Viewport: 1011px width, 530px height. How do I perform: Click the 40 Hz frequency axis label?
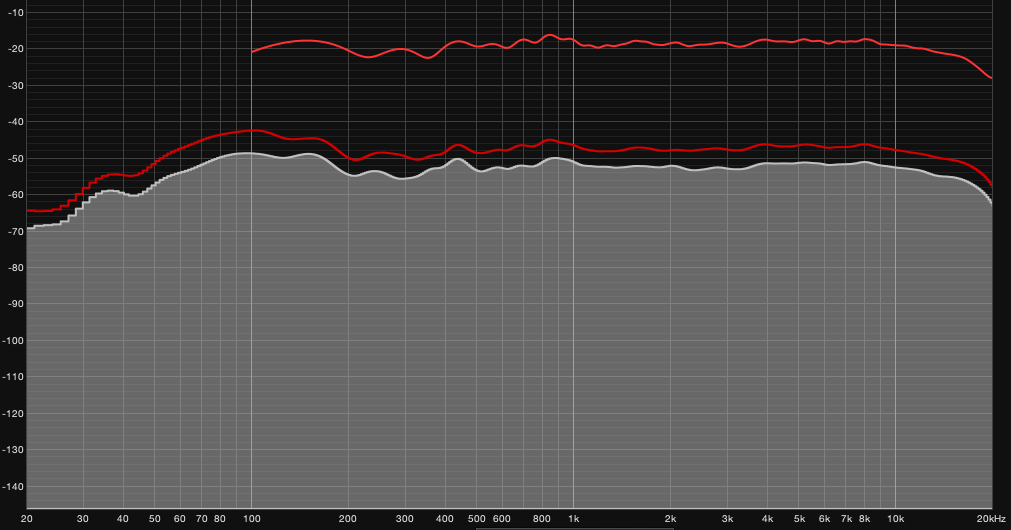click(123, 518)
